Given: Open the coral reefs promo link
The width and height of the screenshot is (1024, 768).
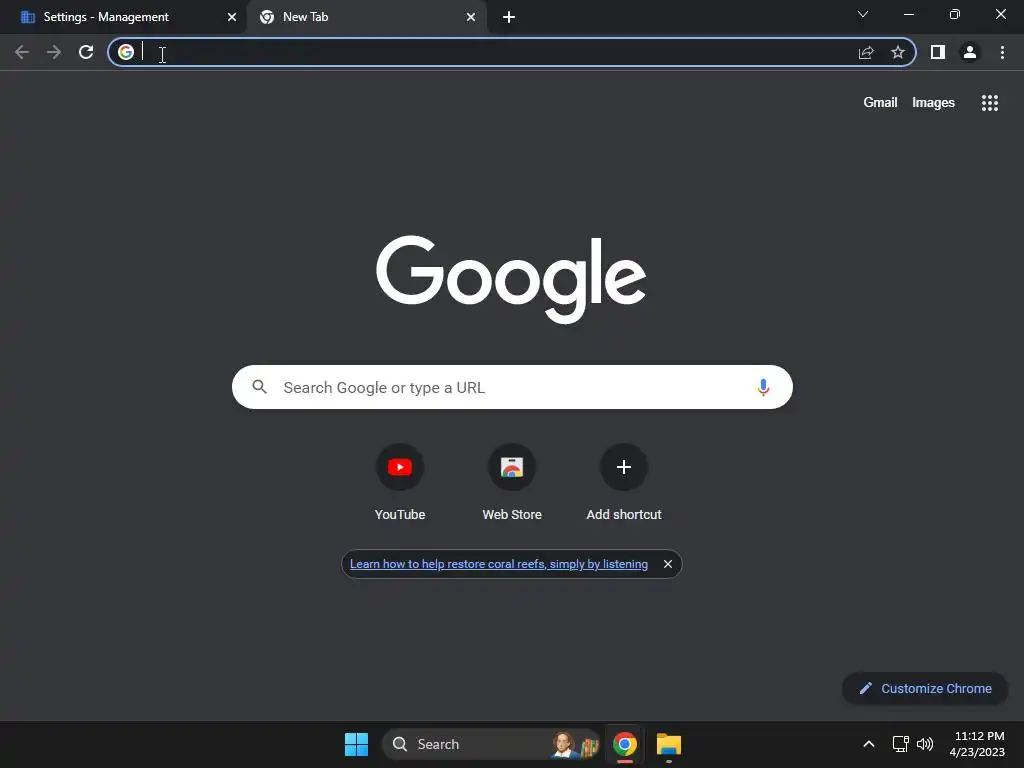Looking at the screenshot, I should tap(499, 564).
